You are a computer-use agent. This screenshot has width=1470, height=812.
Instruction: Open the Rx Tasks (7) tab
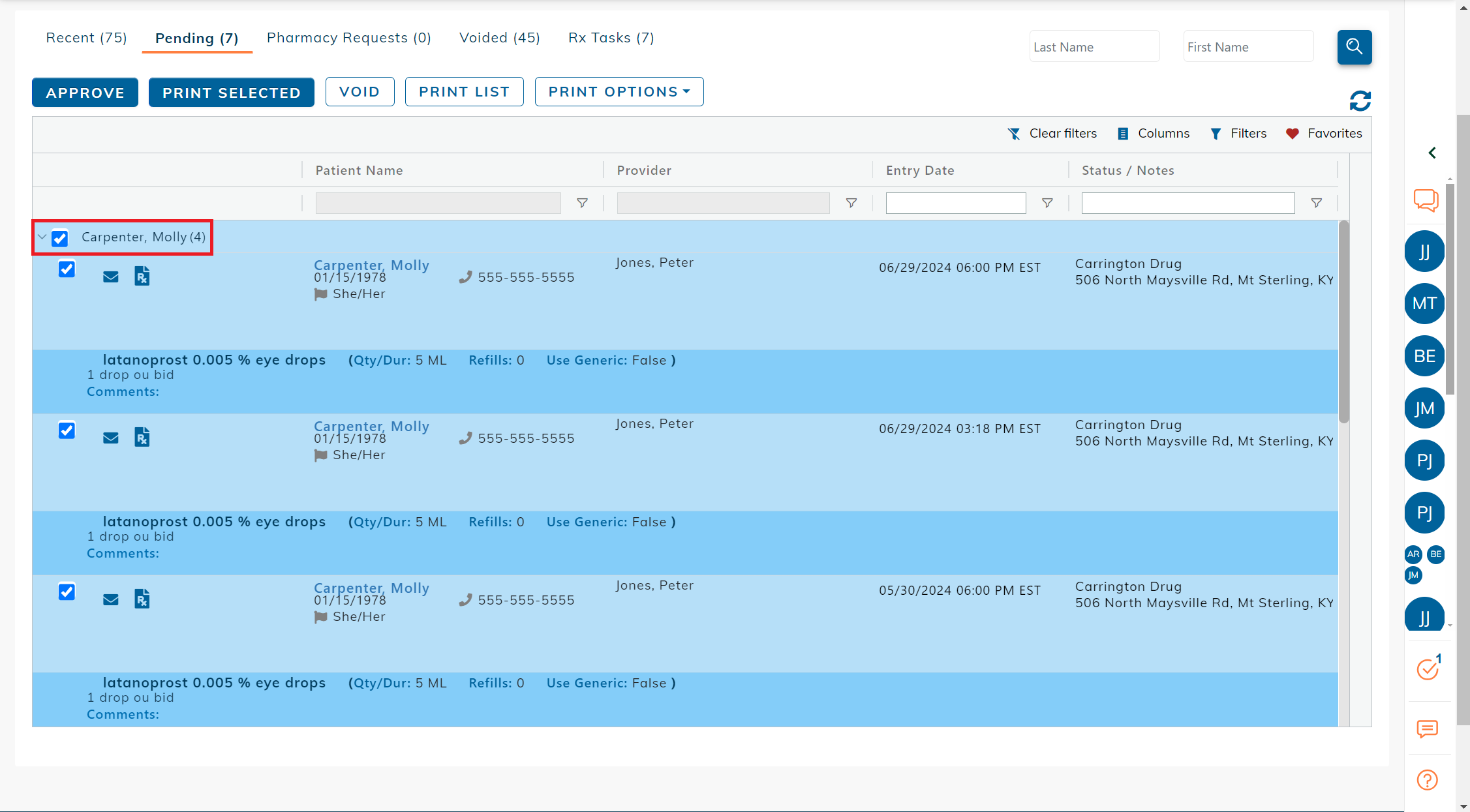click(x=611, y=38)
